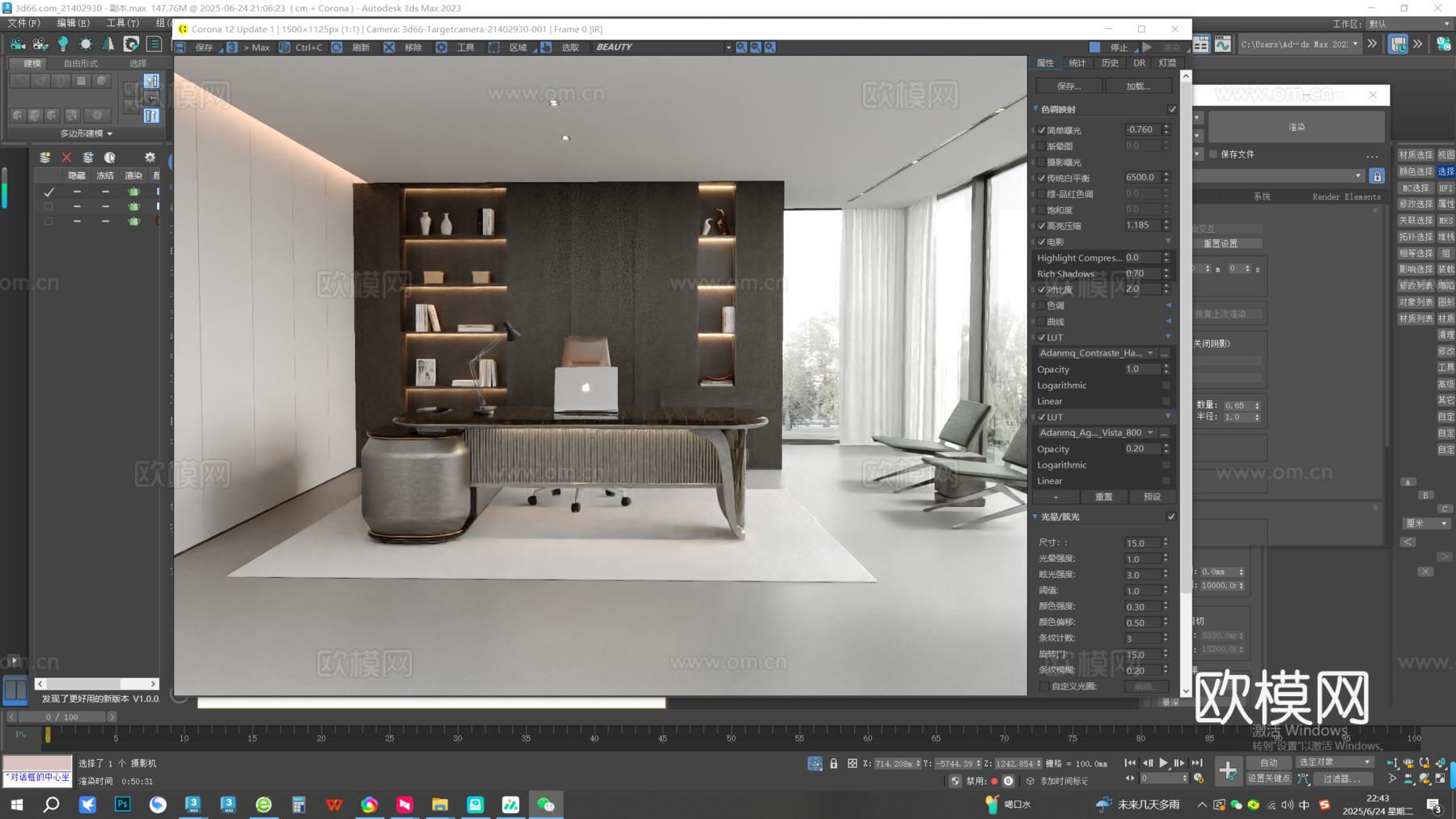This screenshot has height=819, width=1456.
Task: Open WeChat from Windows taskbar
Action: pyautogui.click(x=546, y=804)
